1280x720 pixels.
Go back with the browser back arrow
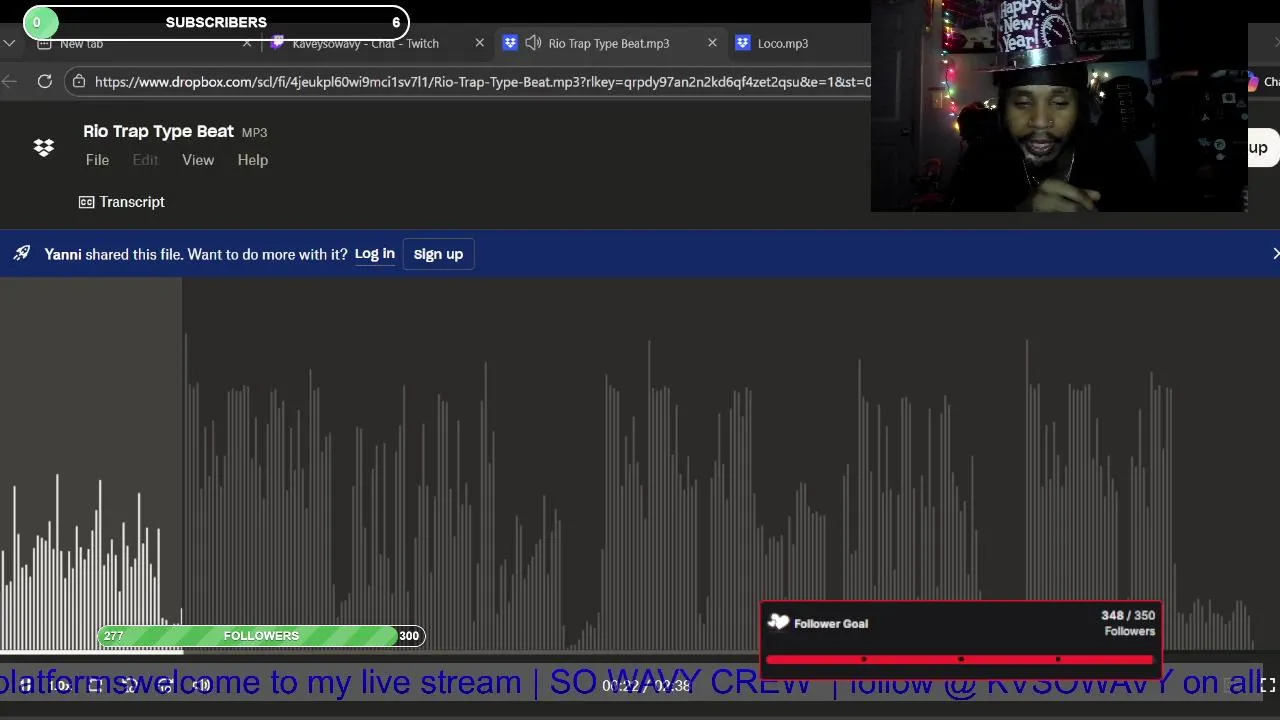point(10,81)
